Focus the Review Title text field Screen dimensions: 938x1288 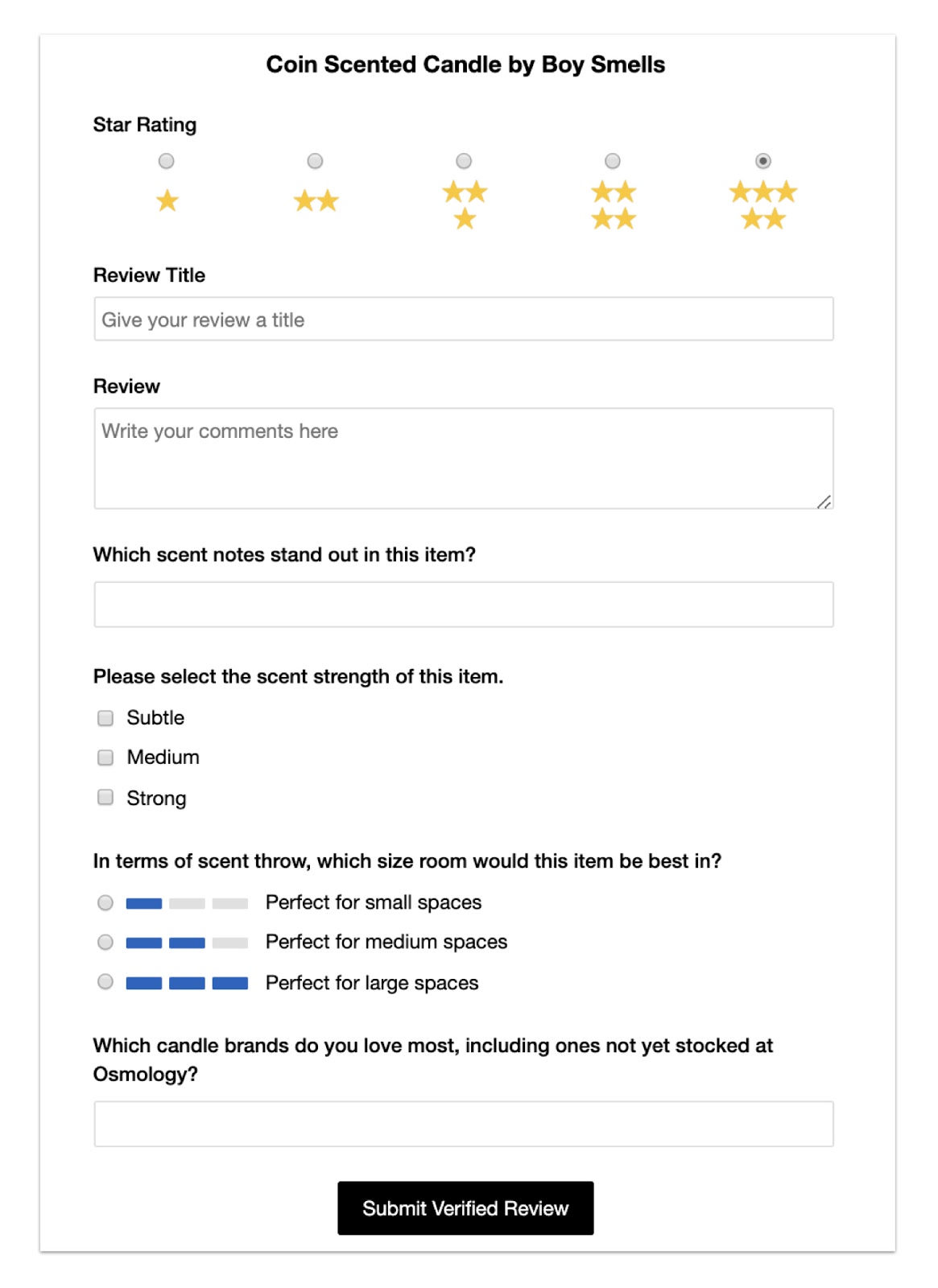464,320
